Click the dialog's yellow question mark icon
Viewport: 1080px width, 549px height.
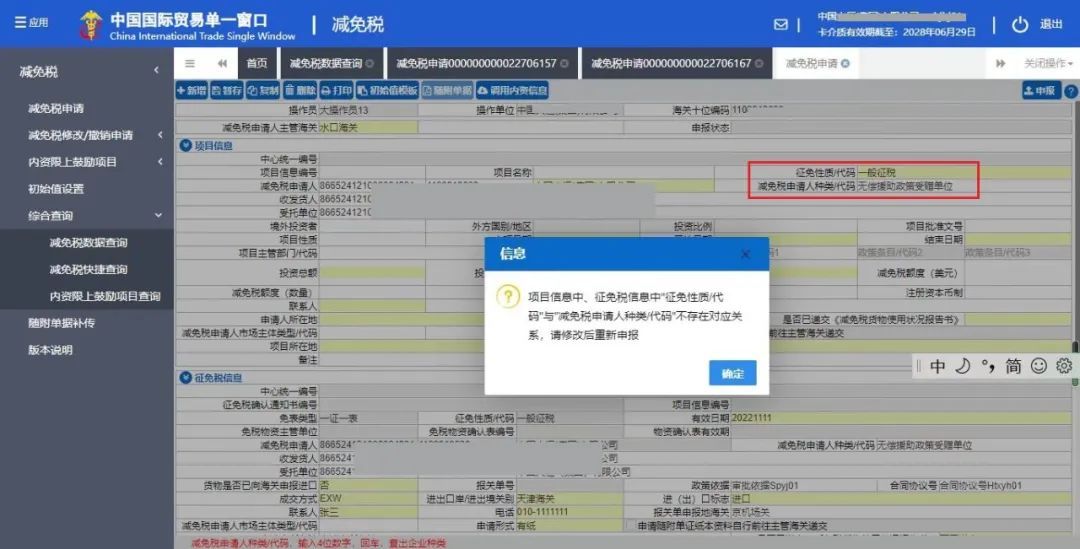pyautogui.click(x=508, y=296)
